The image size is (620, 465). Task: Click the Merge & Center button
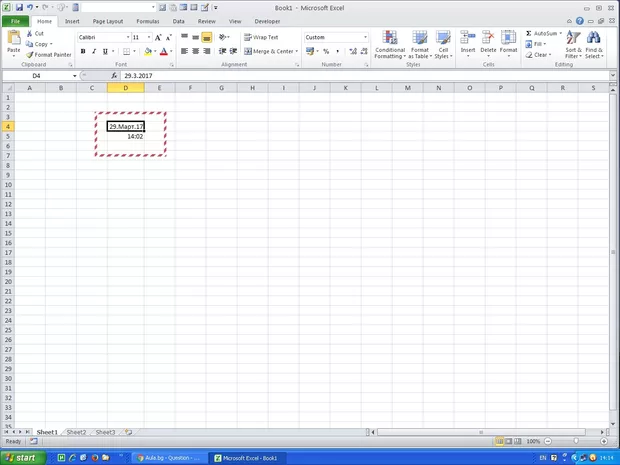[270, 51]
